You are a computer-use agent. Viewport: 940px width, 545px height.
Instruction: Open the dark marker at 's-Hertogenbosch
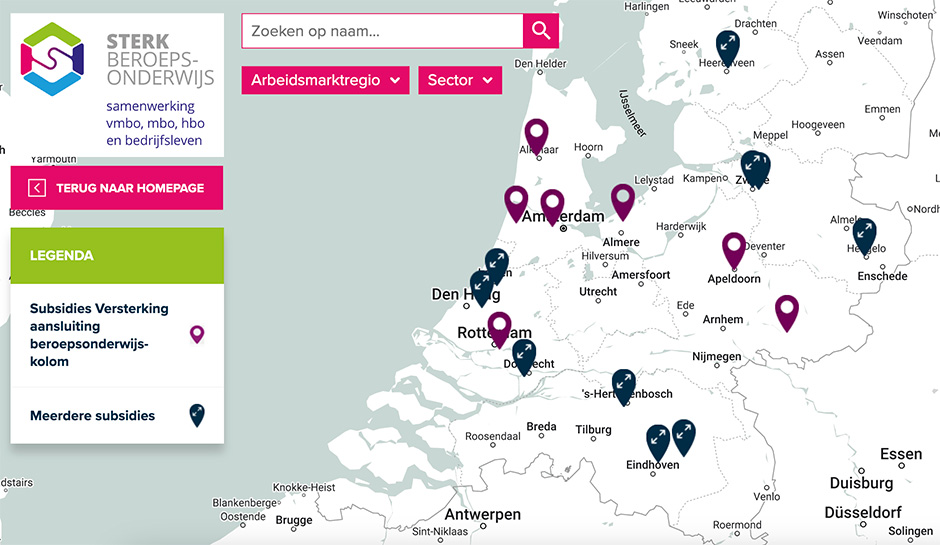pyautogui.click(x=624, y=384)
